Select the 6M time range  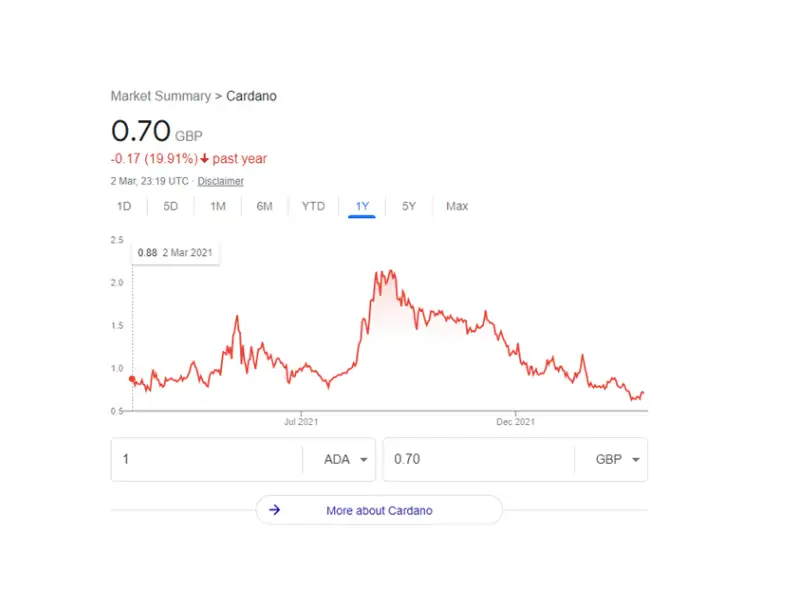[264, 206]
